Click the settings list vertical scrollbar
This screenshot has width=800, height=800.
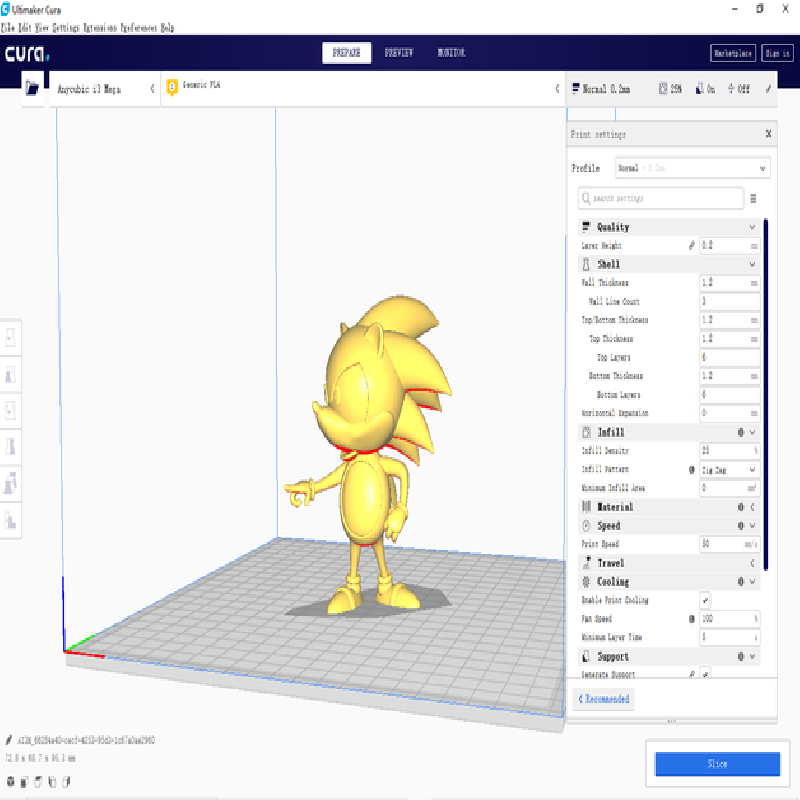pos(766,394)
